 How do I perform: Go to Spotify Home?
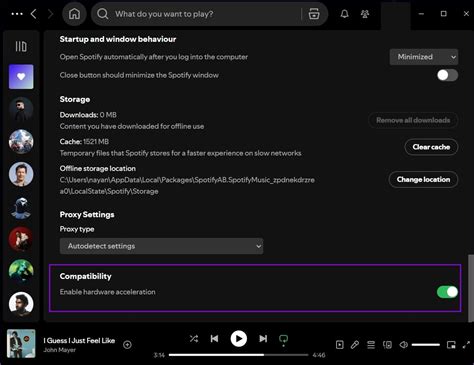pos(74,14)
